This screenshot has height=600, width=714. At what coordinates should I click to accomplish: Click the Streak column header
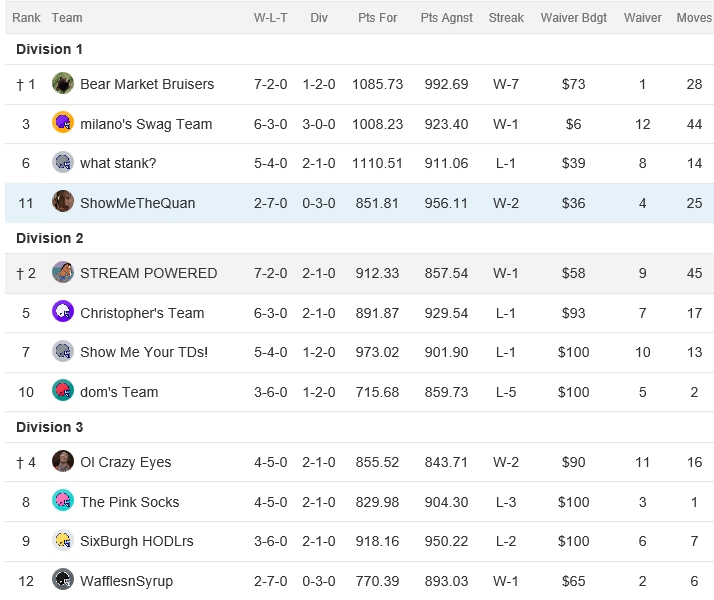pos(506,18)
